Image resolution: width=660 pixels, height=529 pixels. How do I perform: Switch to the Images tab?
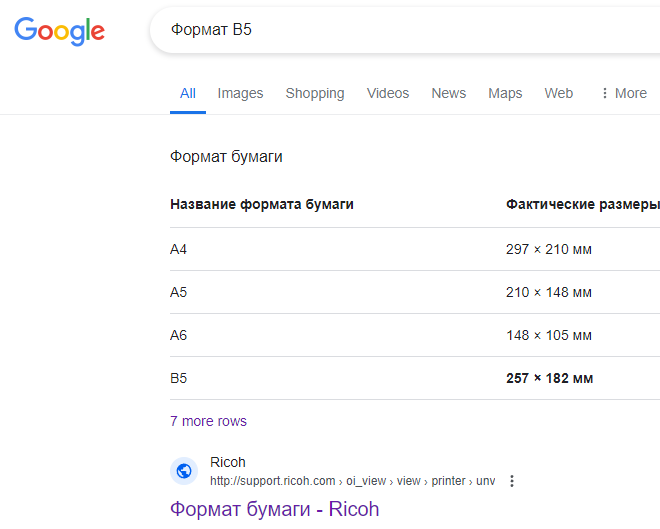[240, 93]
